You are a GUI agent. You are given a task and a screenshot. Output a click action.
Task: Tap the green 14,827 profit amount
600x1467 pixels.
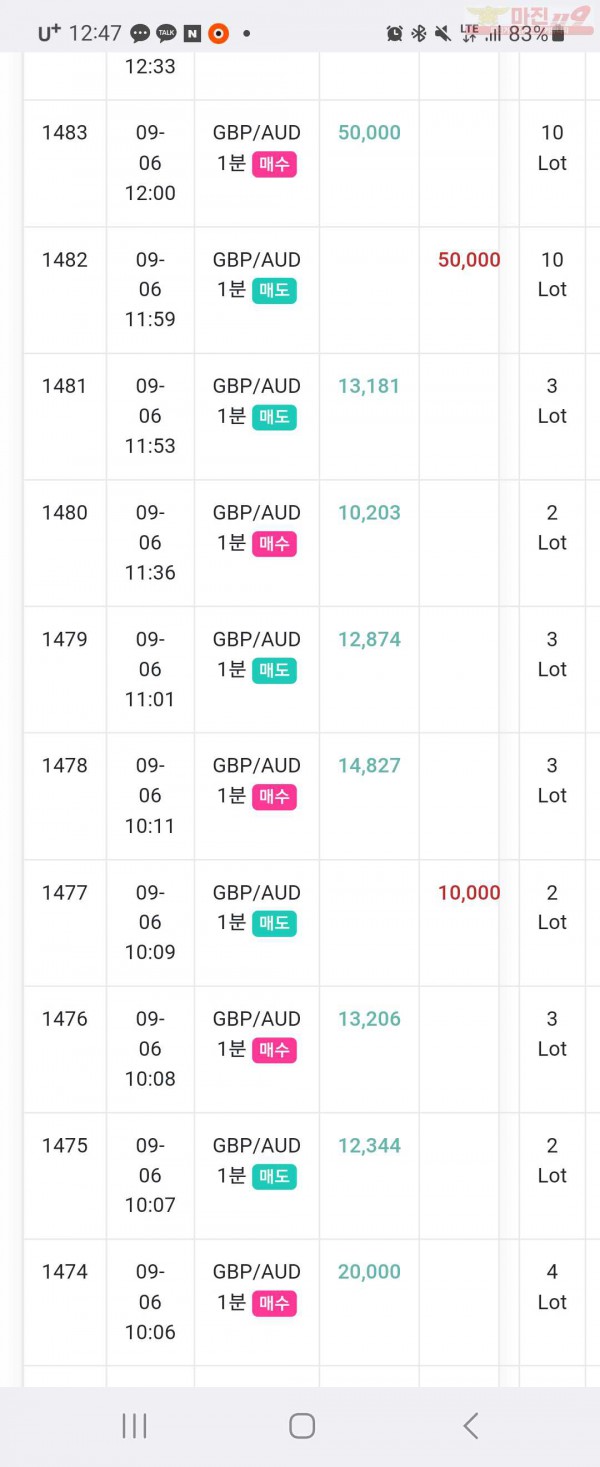tap(369, 766)
